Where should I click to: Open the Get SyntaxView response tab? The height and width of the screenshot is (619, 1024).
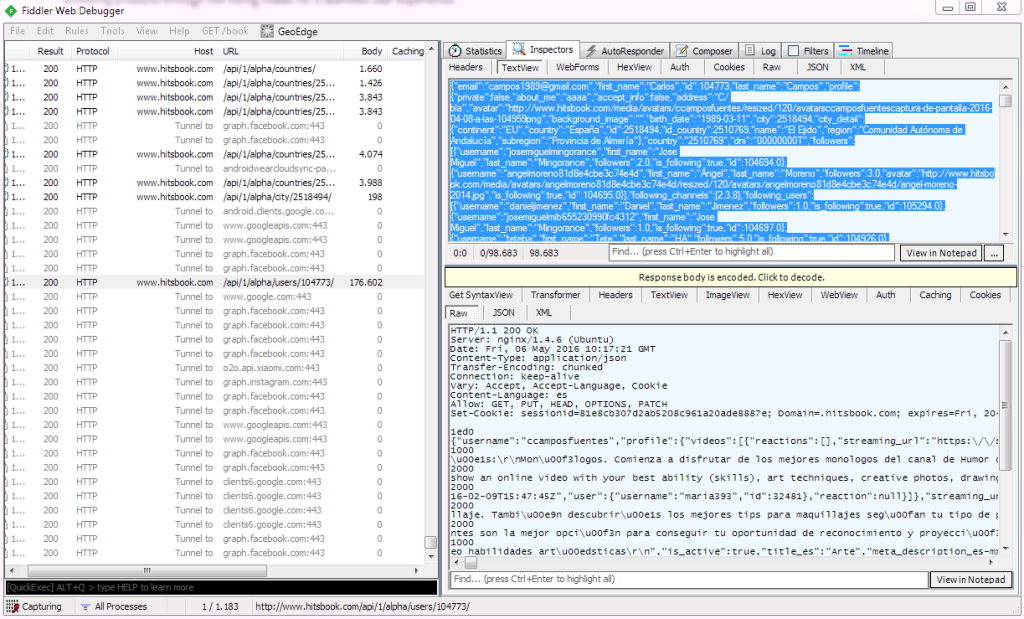click(x=481, y=295)
